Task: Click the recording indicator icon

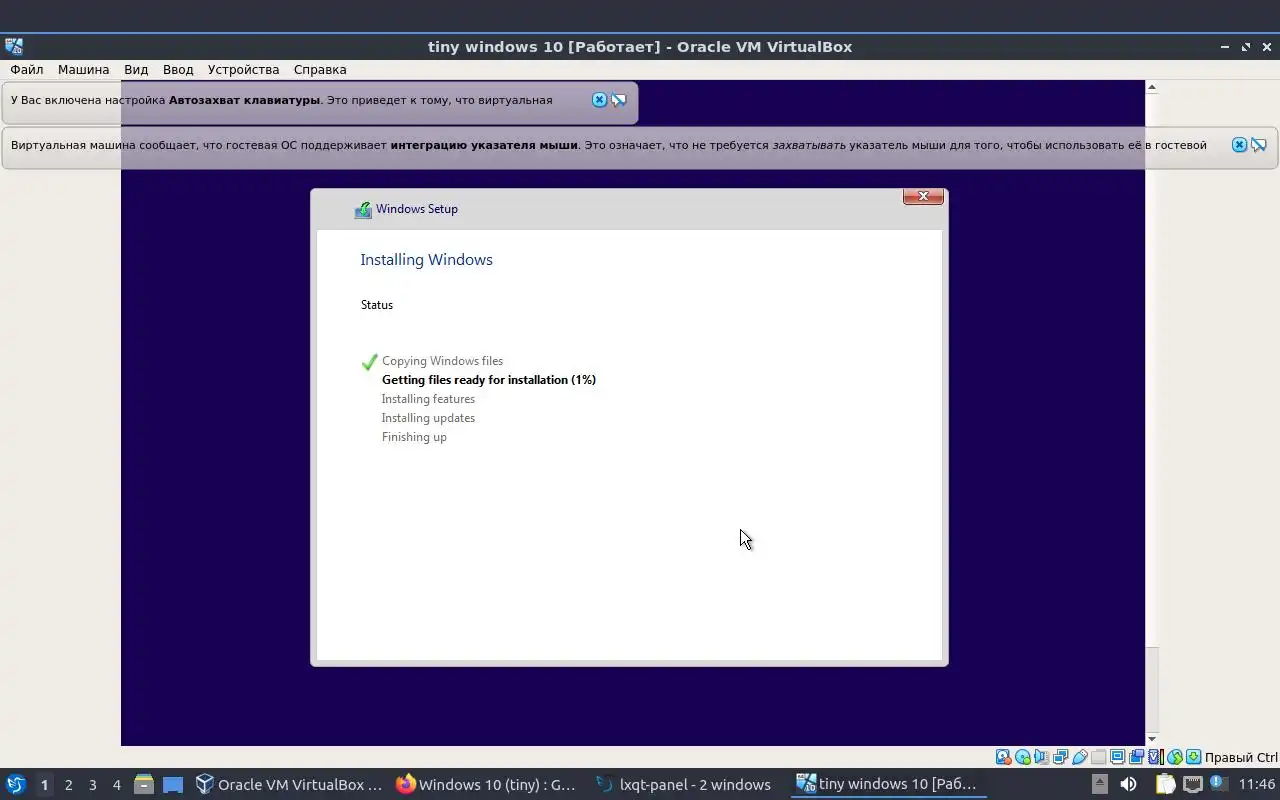Action: (x=1137, y=757)
